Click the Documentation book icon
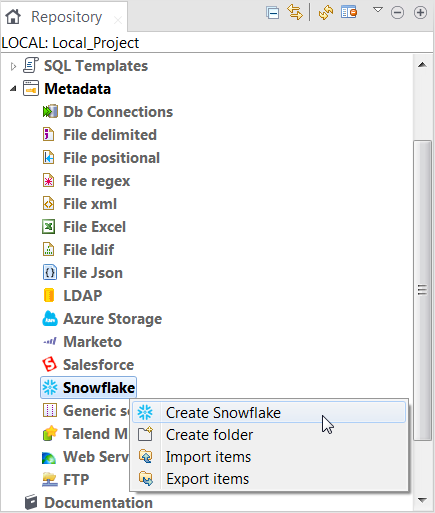This screenshot has height=513, width=435. tap(31, 502)
